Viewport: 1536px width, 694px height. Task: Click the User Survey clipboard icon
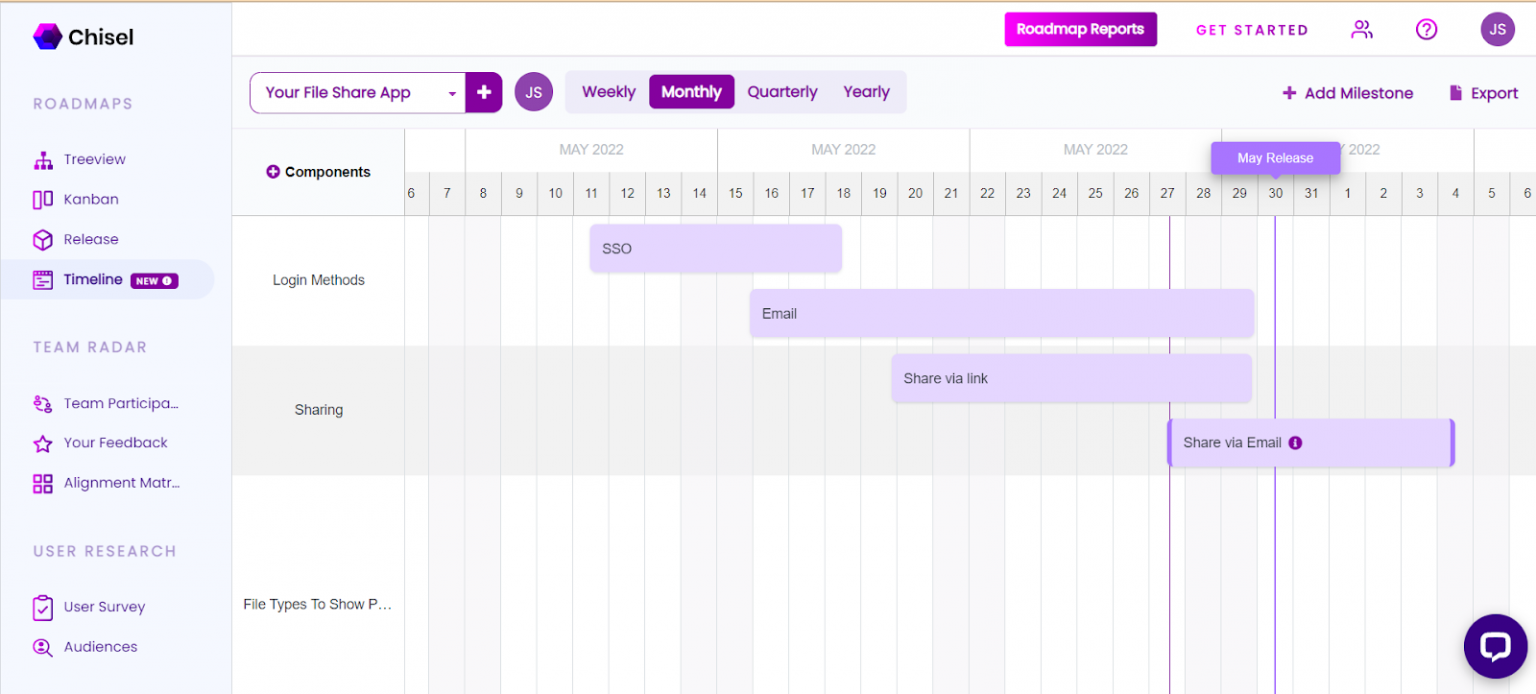pos(43,607)
